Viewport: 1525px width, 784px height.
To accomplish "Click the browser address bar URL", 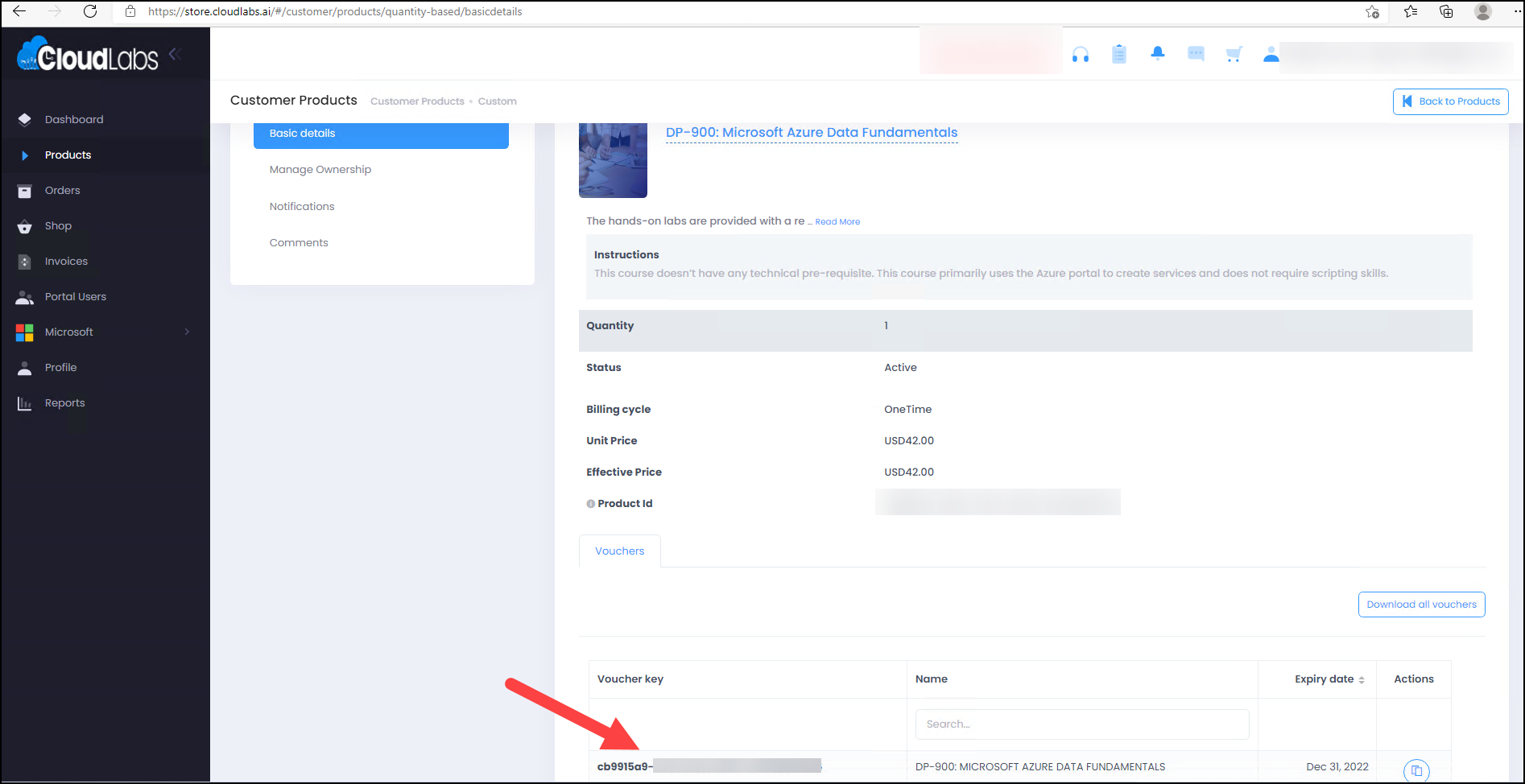I will pyautogui.click(x=335, y=11).
